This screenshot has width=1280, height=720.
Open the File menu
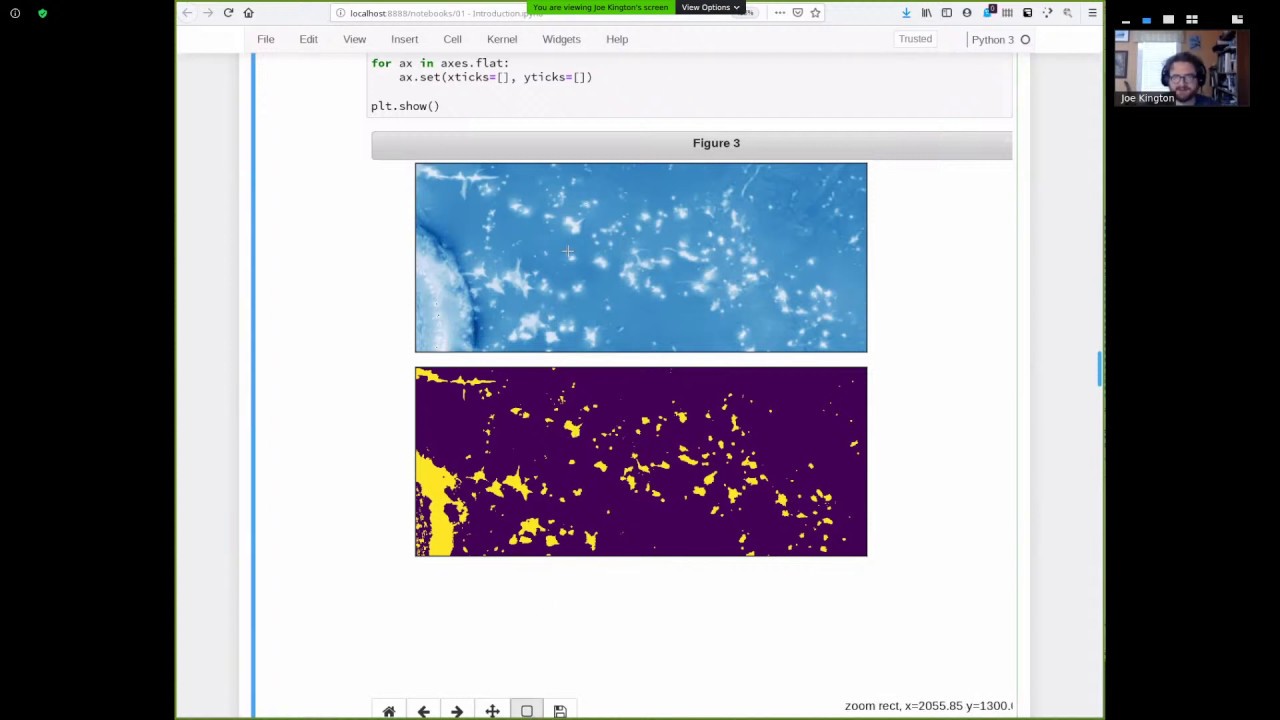266,39
